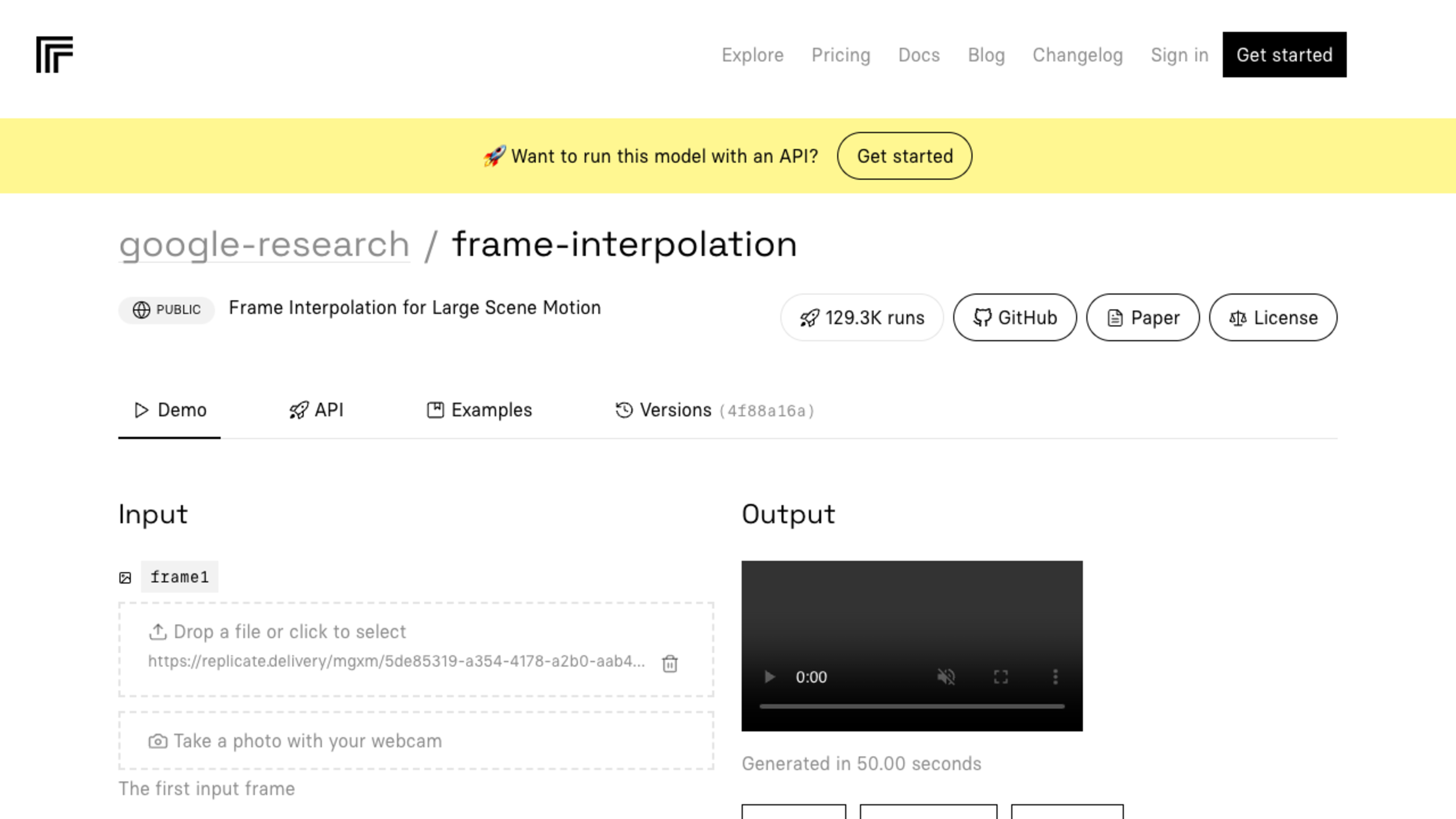
Task: Select the API tab
Action: coord(317,410)
